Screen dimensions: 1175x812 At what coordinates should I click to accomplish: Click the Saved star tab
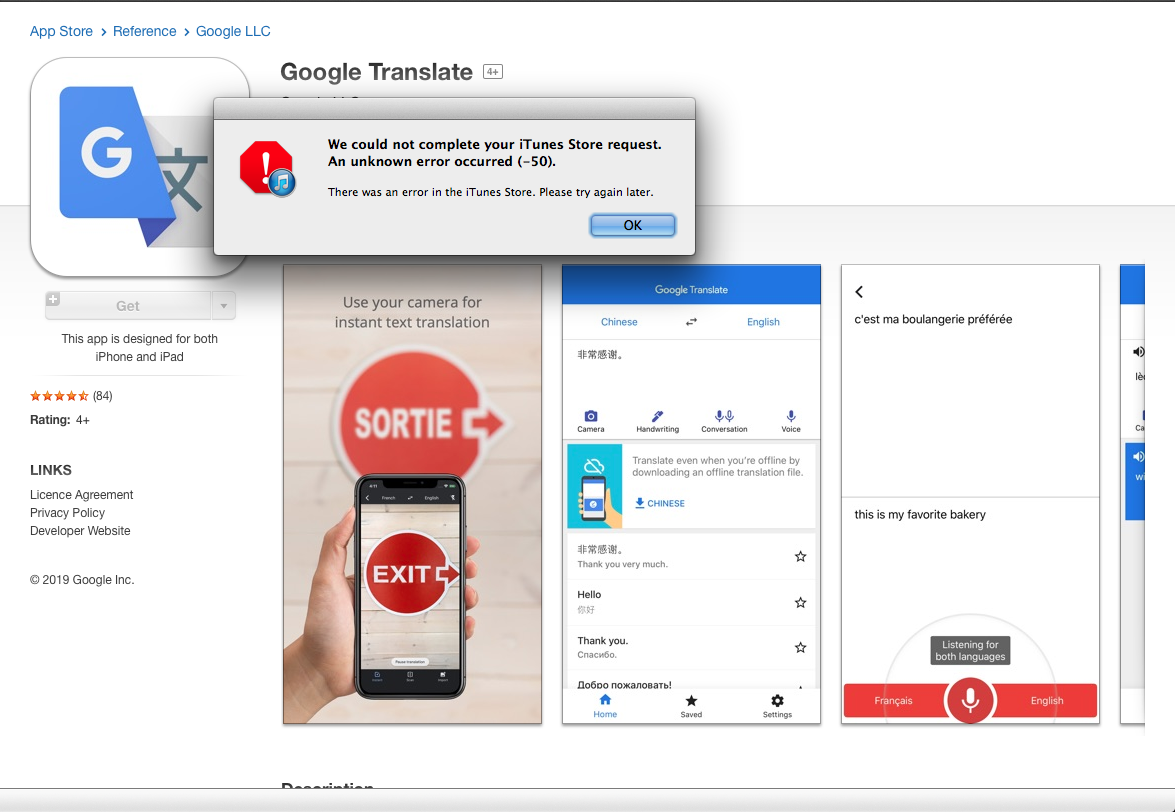click(x=691, y=700)
